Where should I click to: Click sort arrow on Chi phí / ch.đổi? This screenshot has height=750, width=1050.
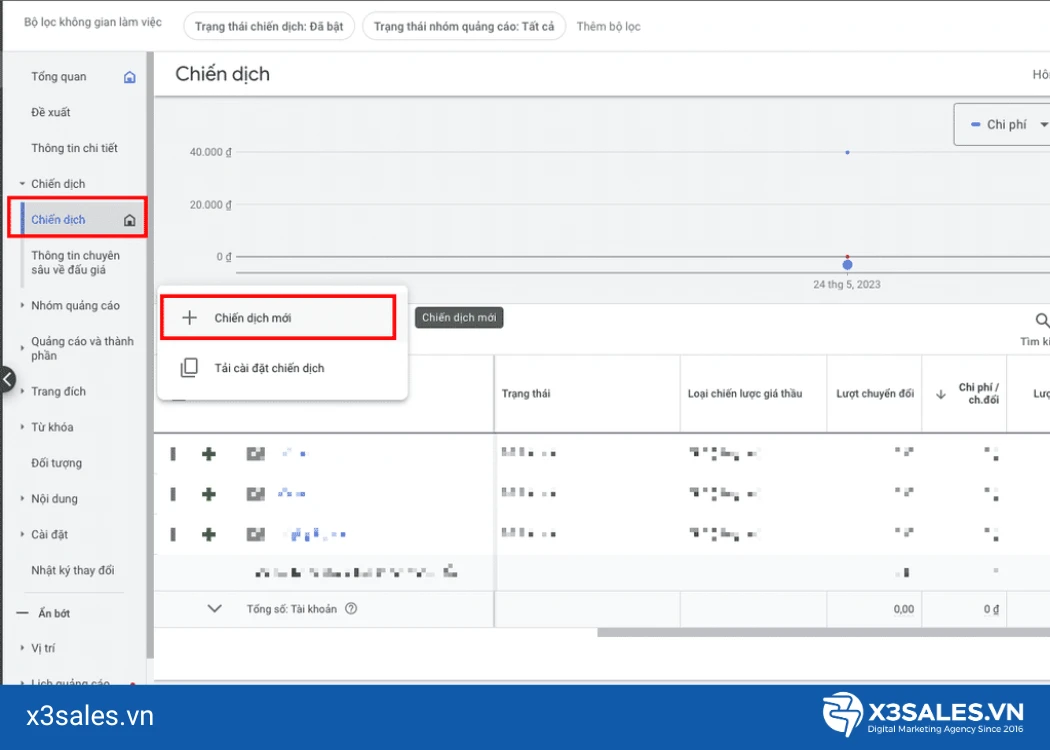[940, 394]
